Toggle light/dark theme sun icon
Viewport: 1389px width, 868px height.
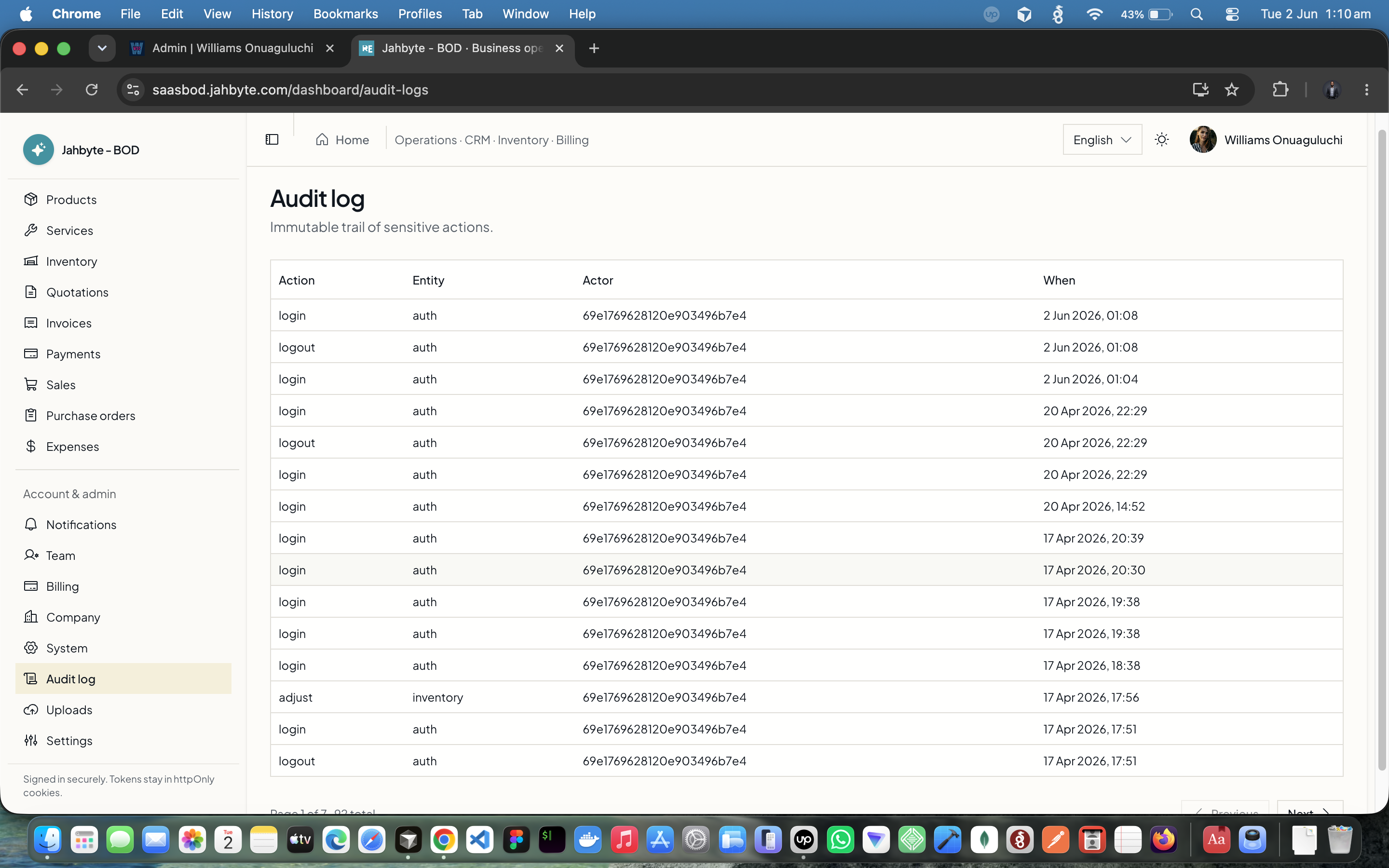[x=1162, y=139]
